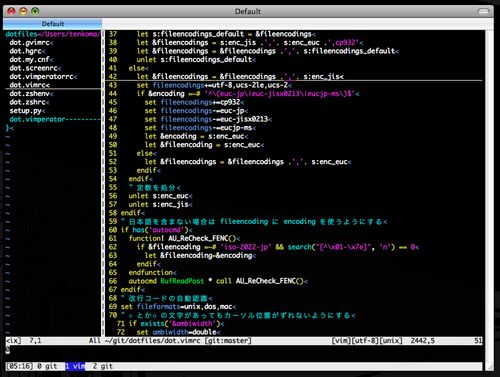Click the window resize grip corner

point(490,367)
